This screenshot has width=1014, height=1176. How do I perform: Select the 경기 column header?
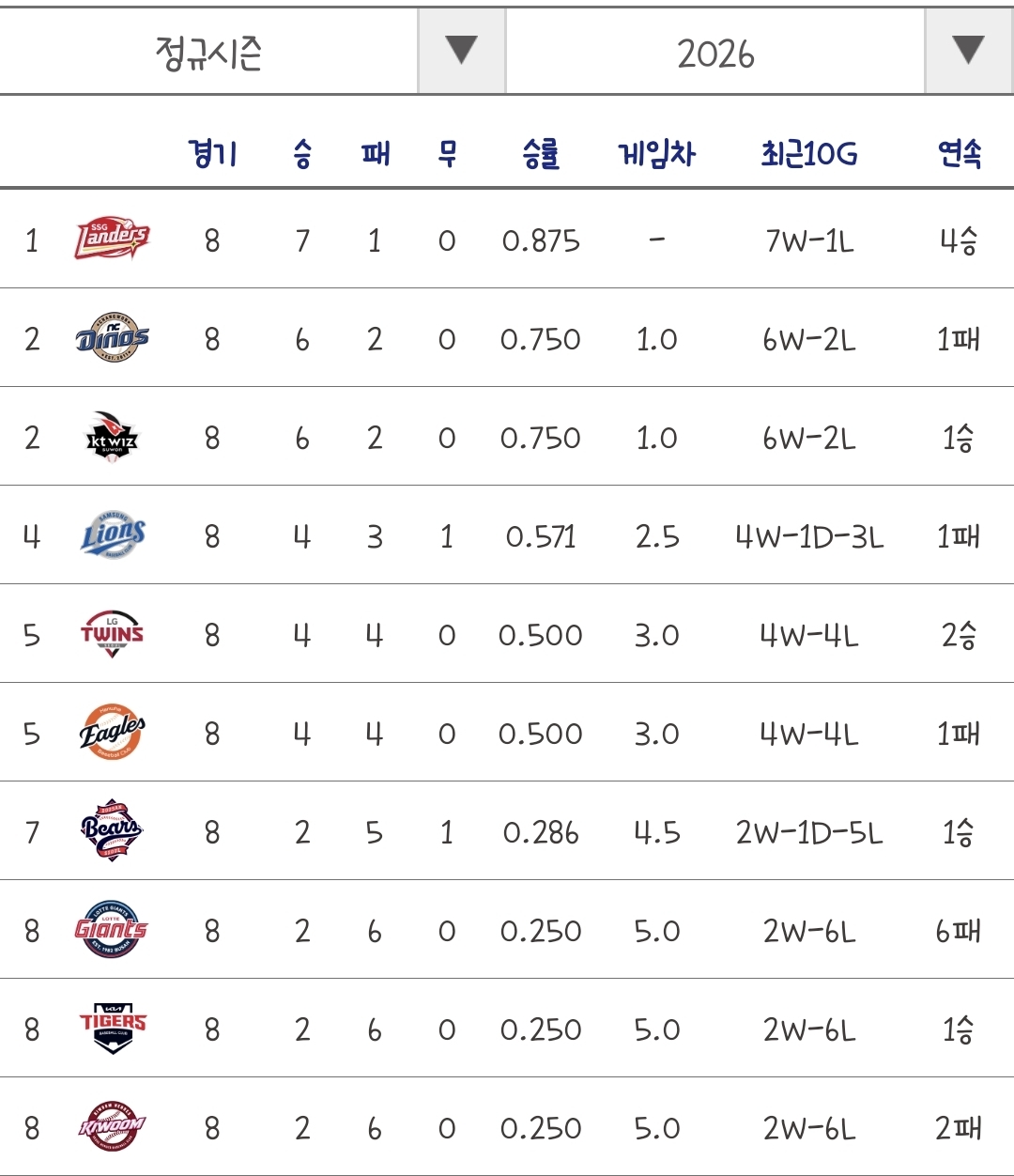tap(212, 153)
